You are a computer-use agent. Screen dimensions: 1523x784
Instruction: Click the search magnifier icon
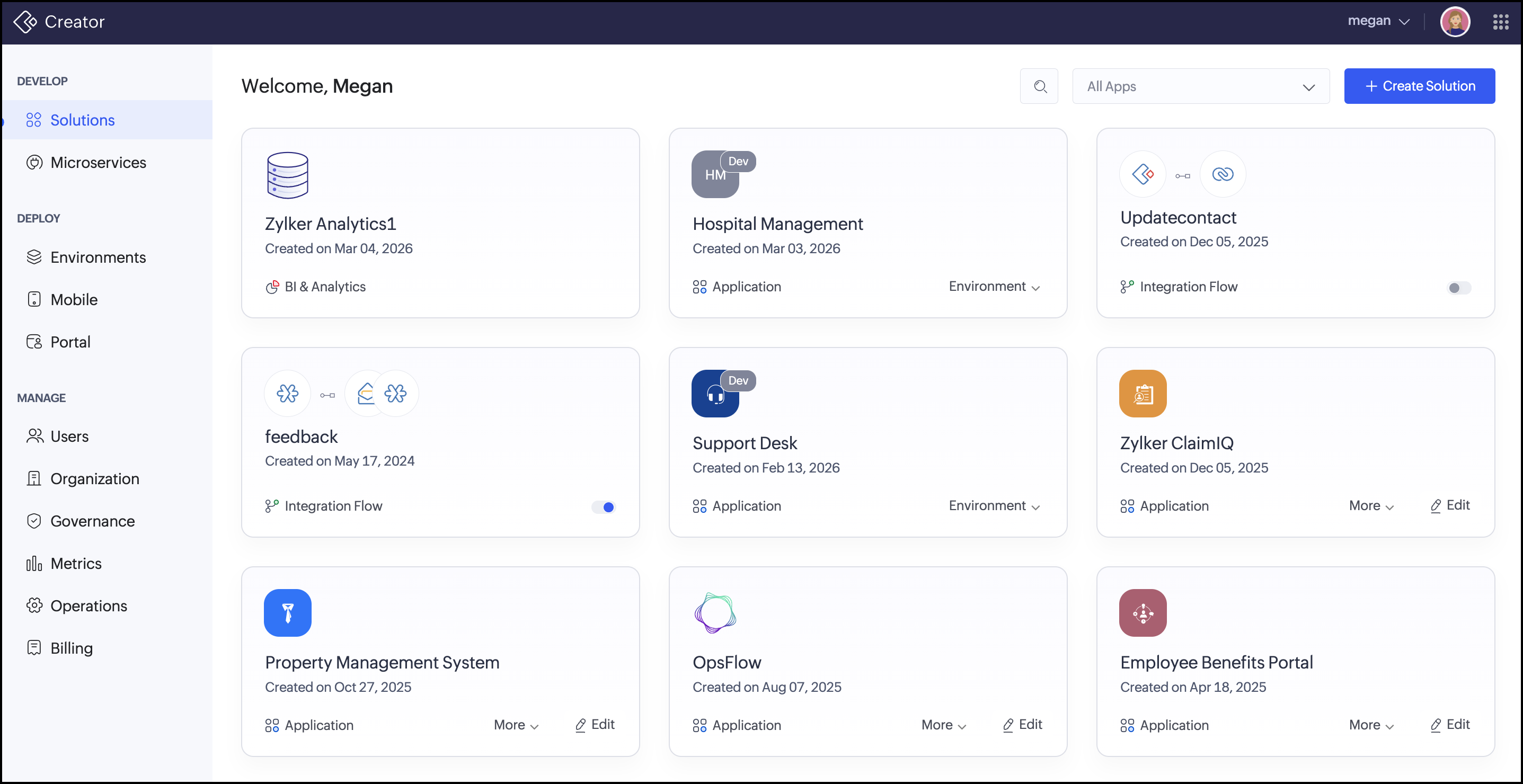(1039, 86)
